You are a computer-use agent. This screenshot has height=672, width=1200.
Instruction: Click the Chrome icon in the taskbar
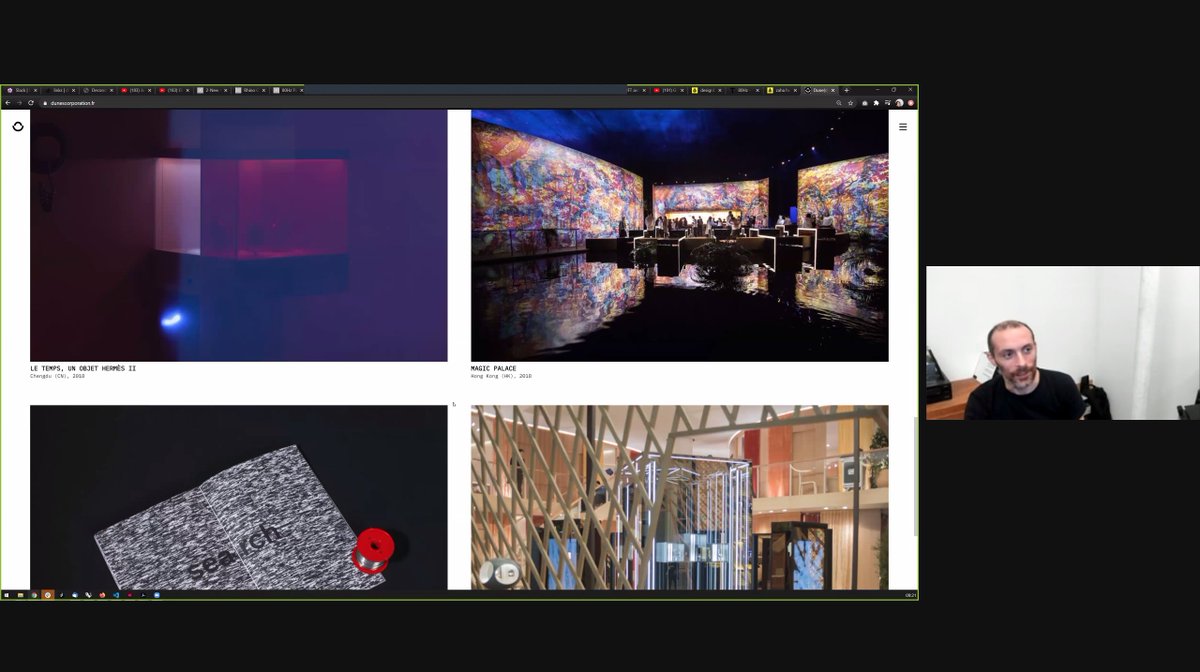point(33,595)
